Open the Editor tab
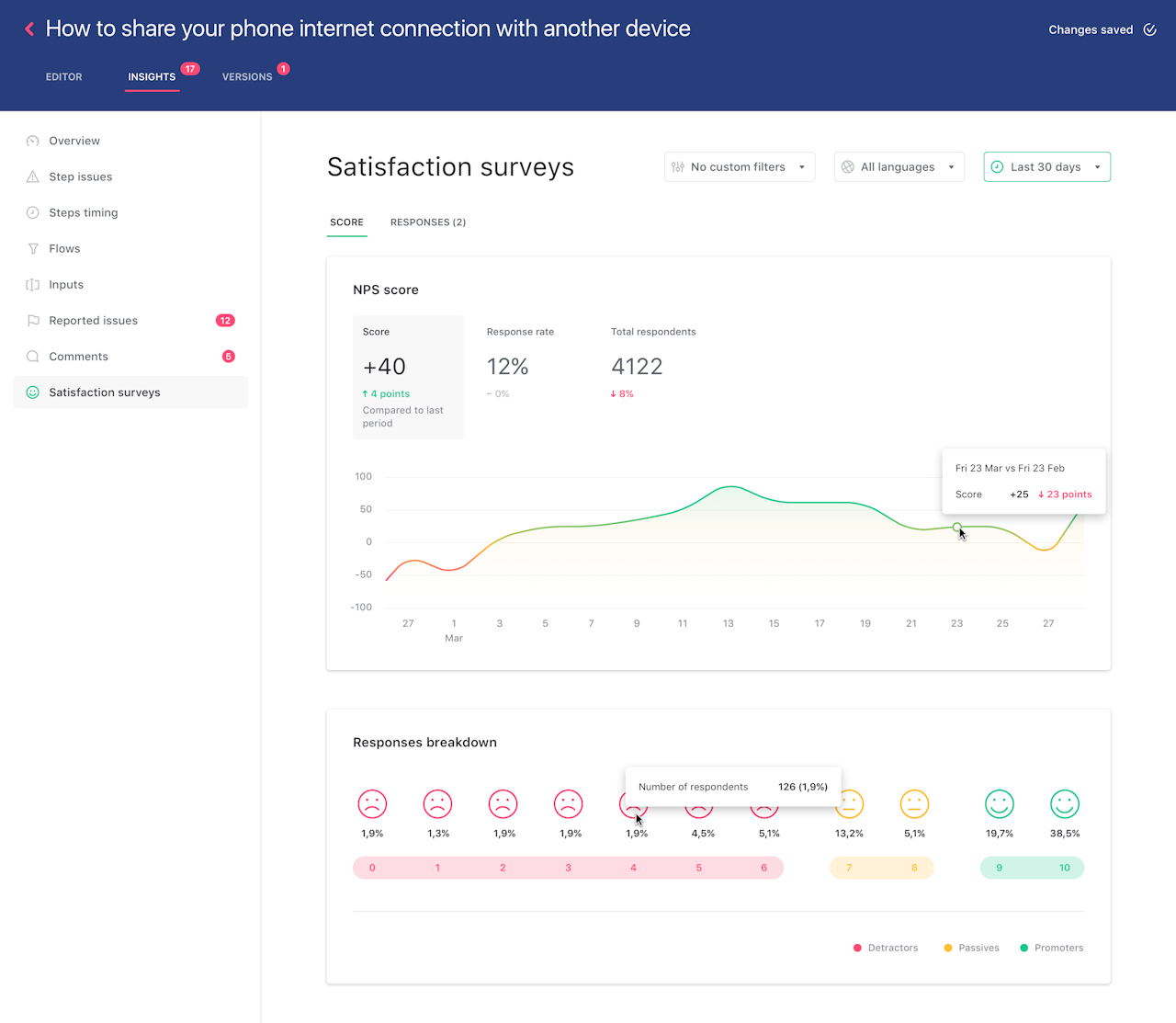 [64, 77]
